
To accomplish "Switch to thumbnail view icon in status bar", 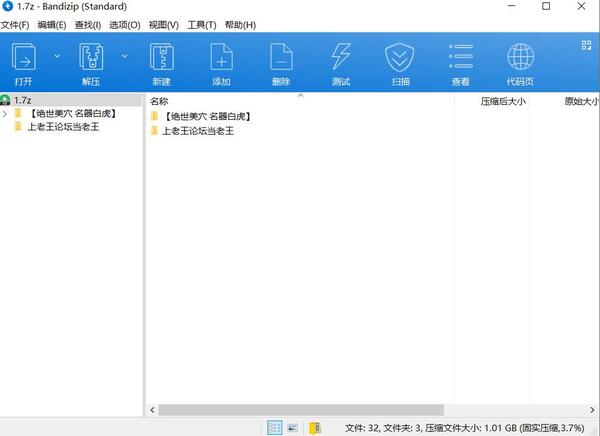I will pyautogui.click(x=293, y=427).
